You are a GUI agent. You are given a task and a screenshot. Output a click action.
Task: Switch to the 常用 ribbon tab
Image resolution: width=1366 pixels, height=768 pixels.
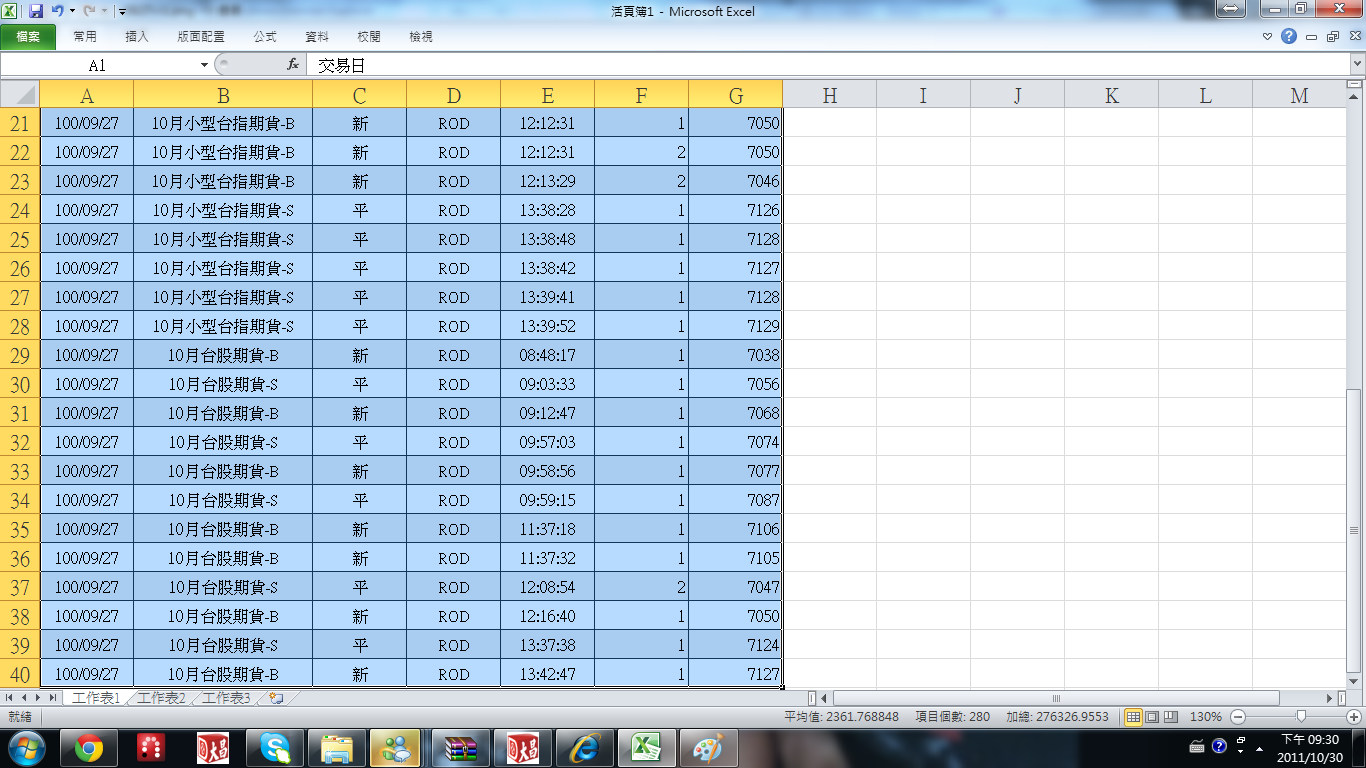pyautogui.click(x=85, y=37)
